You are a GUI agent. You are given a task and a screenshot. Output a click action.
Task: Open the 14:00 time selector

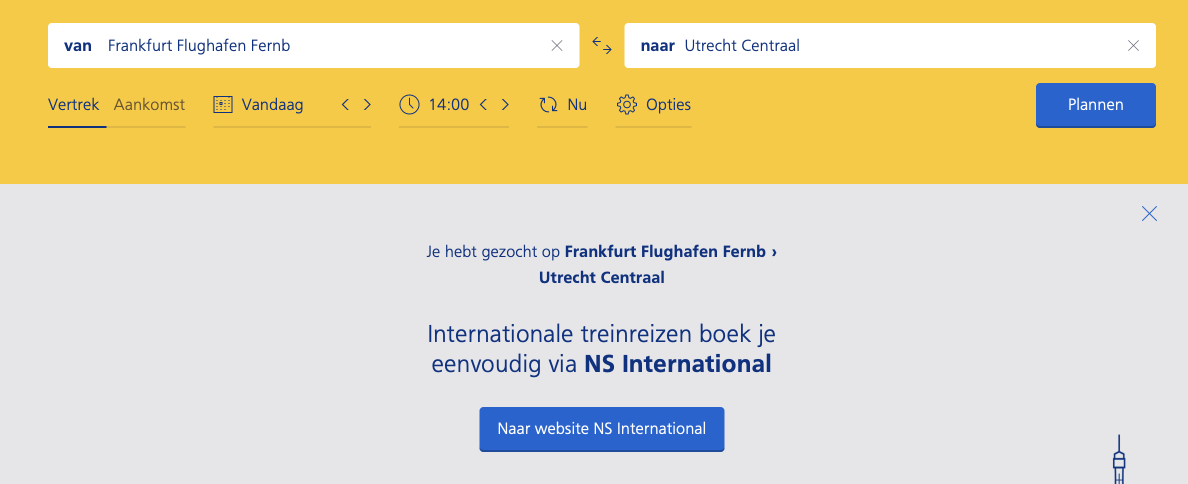[448, 104]
